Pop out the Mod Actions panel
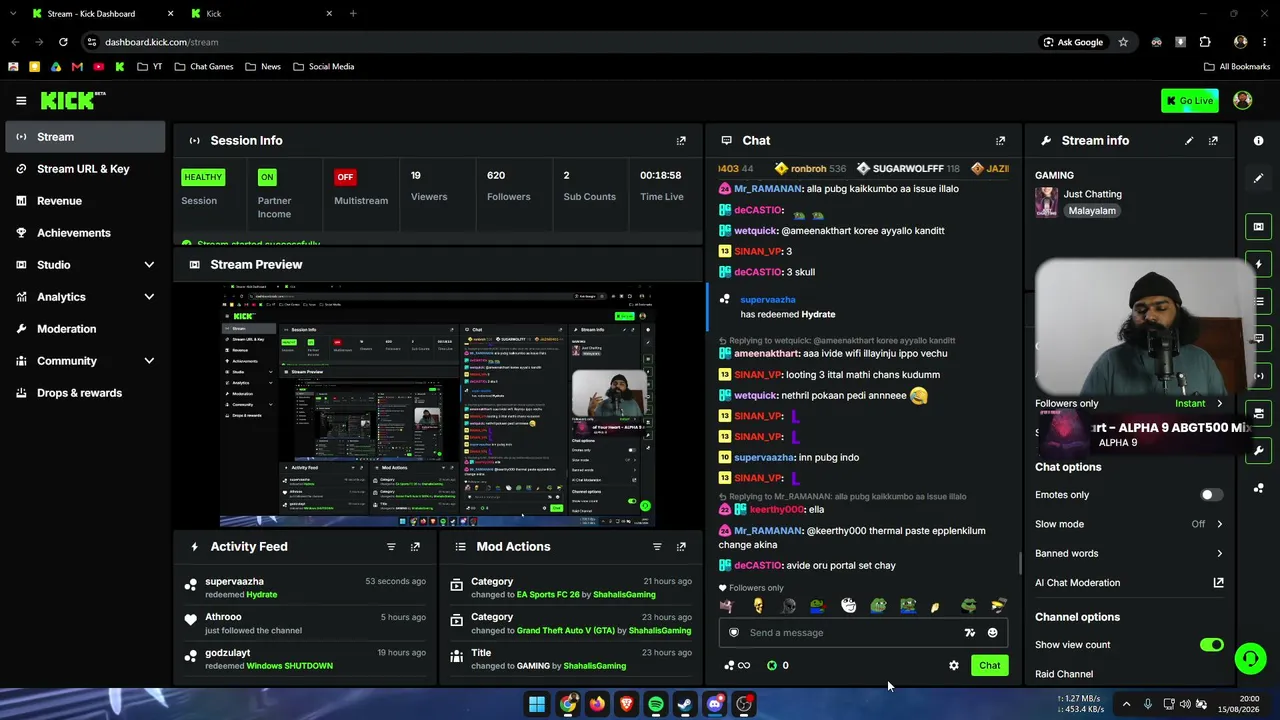This screenshot has height=720, width=1280. [681, 547]
